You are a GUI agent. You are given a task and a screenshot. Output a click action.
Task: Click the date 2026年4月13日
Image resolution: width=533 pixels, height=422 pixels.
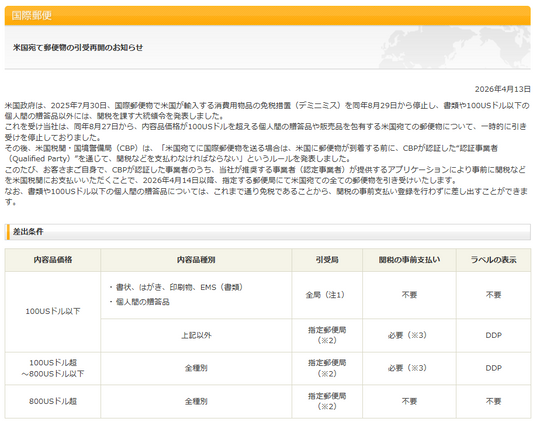tap(502, 89)
